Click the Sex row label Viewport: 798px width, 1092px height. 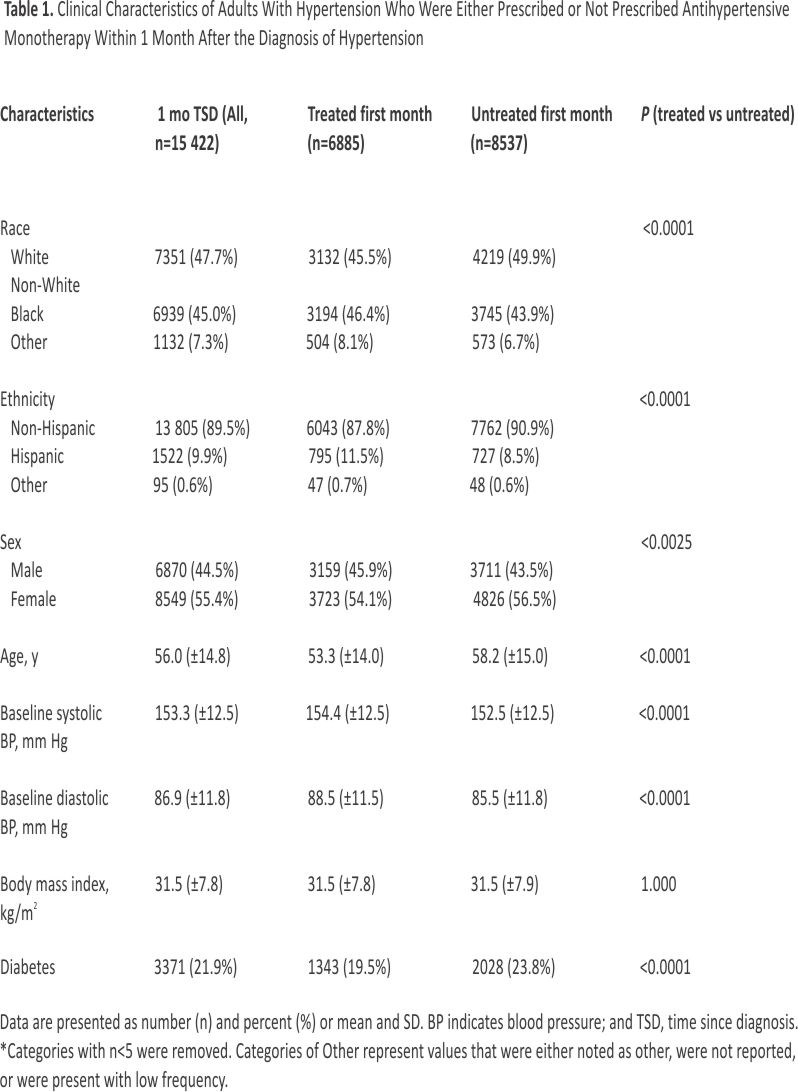12,543
